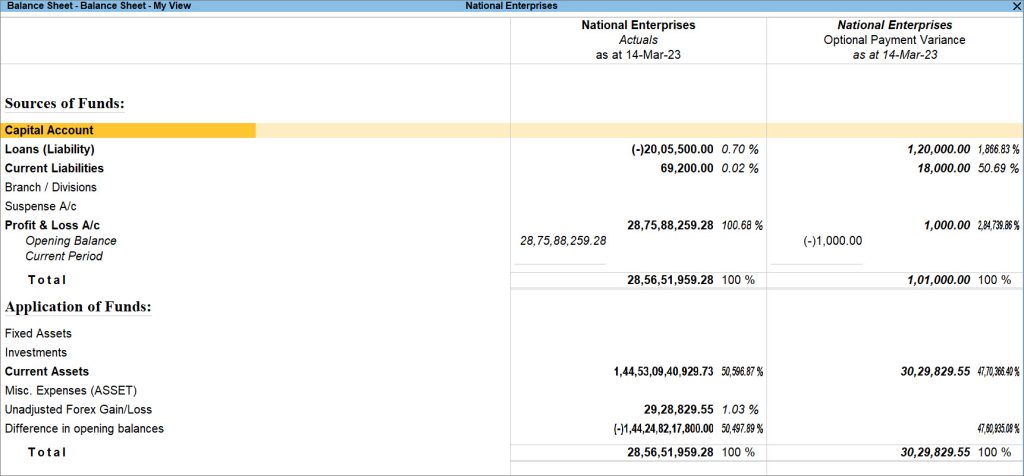Select Difference in opening balances row
Screen dimensions: 1024x476
[x=84, y=429]
